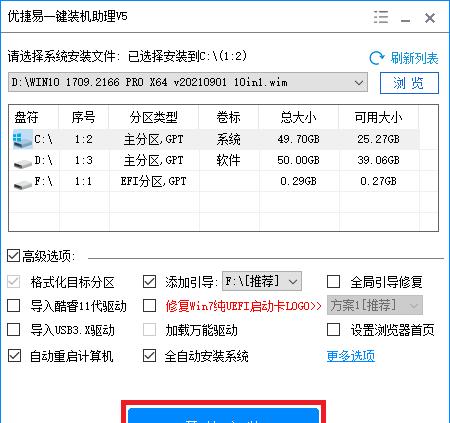Image resolution: width=450 pixels, height=423 pixels.
Task: Enable import USB3.X driver checkbox
Action: pyautogui.click(x=14, y=330)
